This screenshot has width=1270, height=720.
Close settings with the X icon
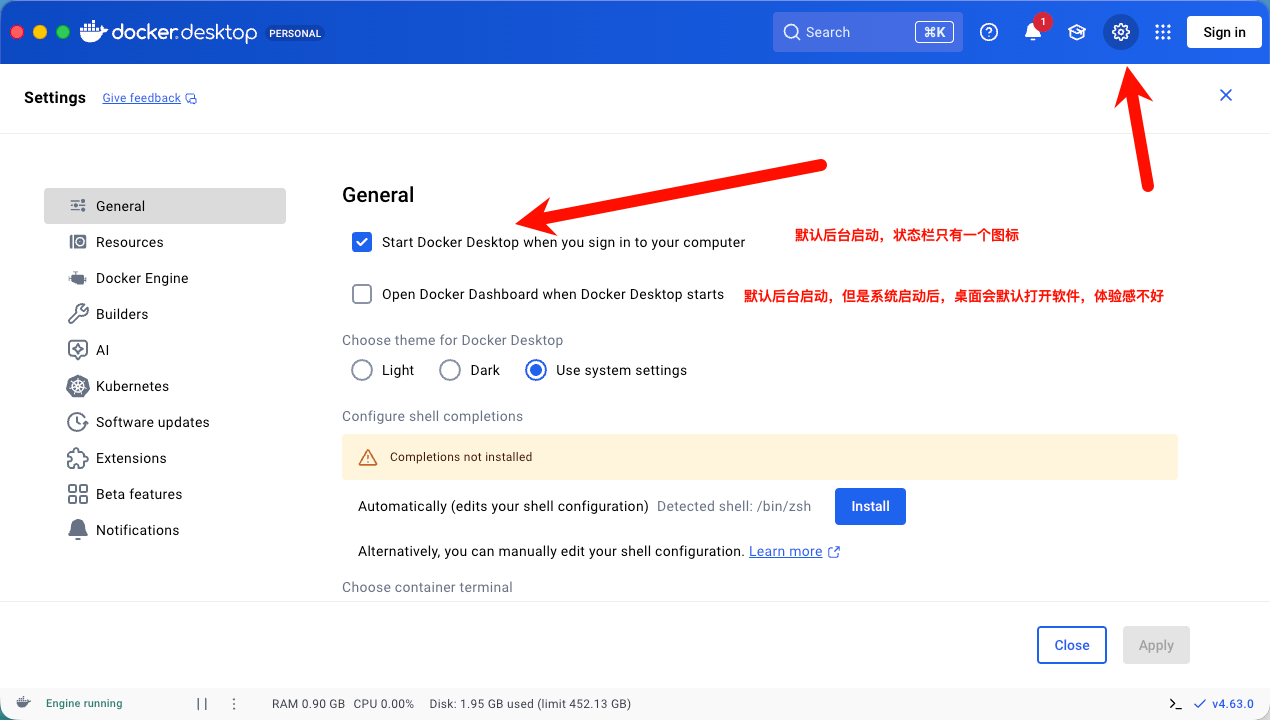tap(1226, 95)
